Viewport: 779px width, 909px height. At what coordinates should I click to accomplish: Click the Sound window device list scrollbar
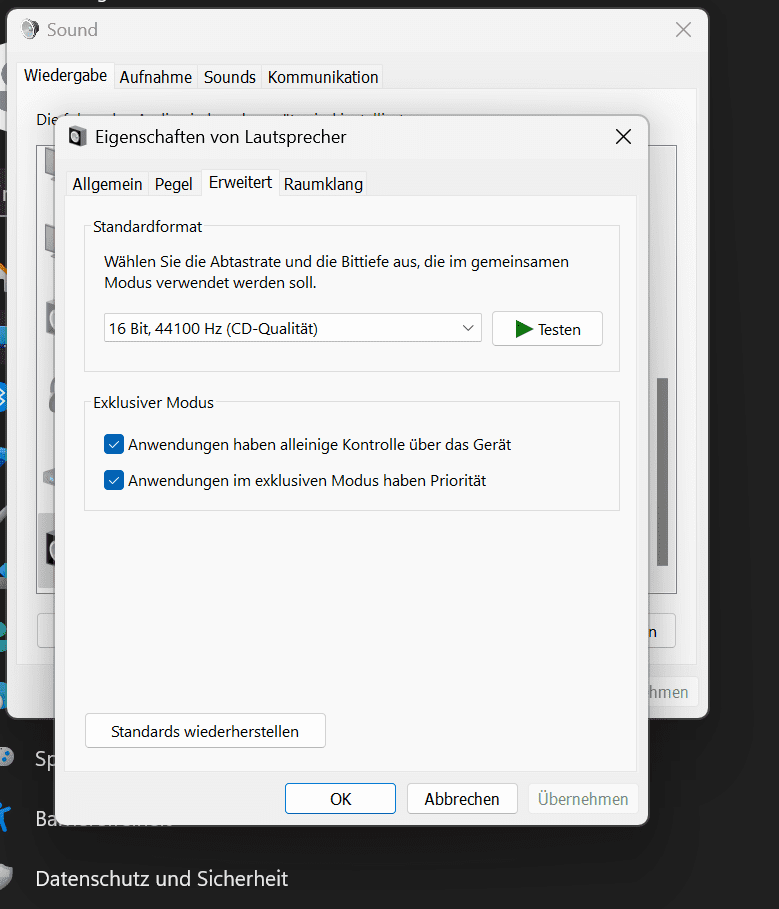[x=662, y=471]
